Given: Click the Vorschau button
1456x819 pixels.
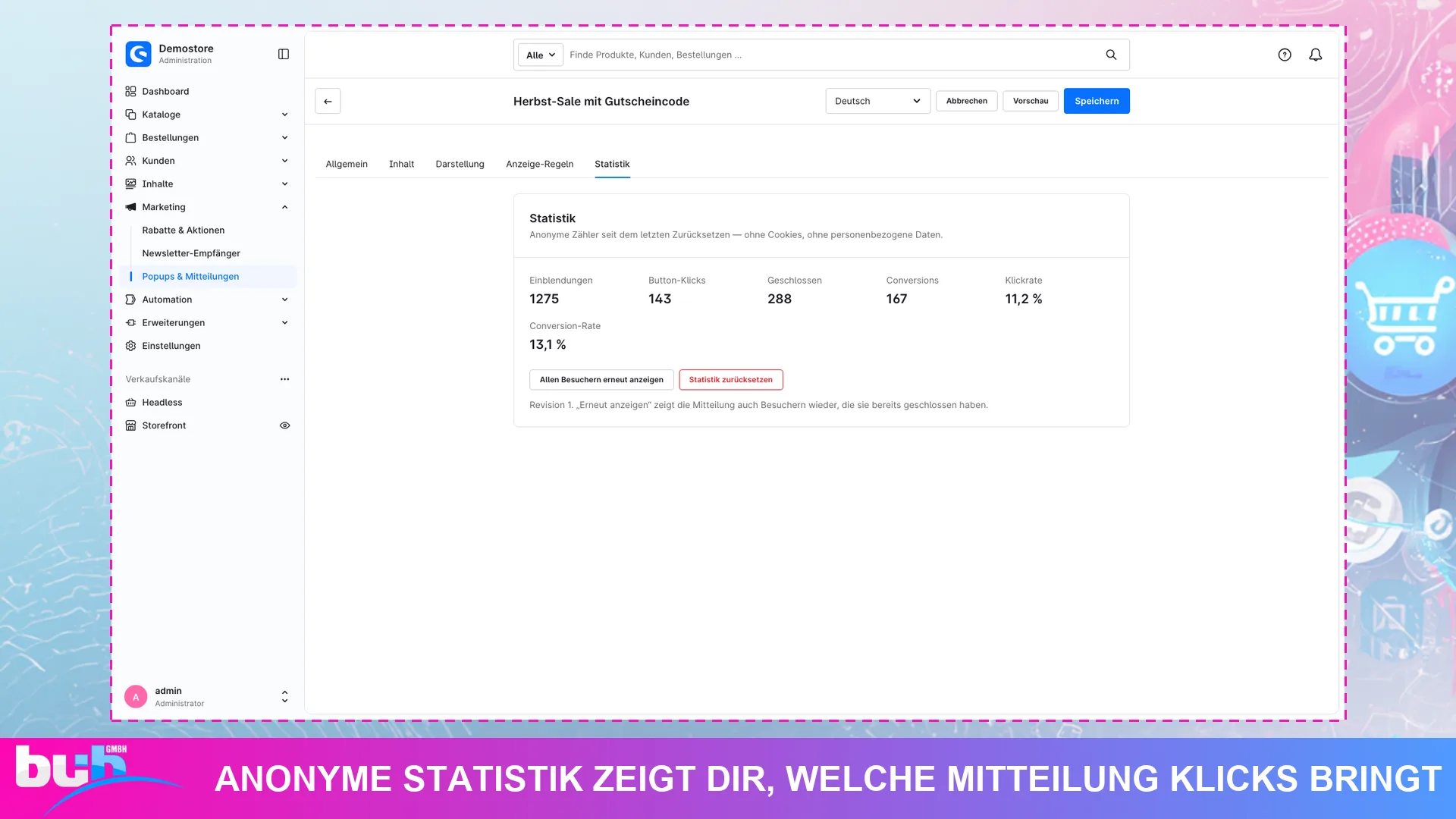Looking at the screenshot, I should [x=1031, y=101].
